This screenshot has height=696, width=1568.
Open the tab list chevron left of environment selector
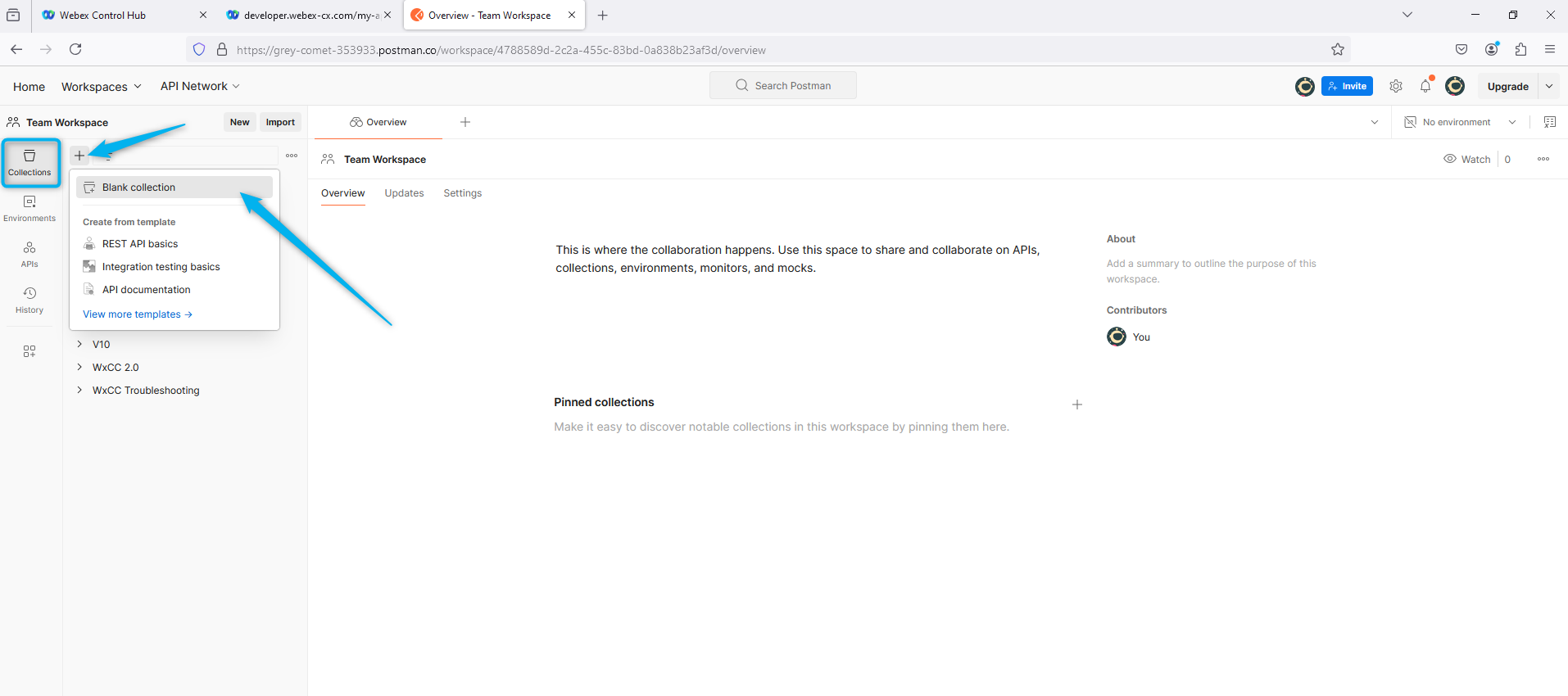pos(1375,122)
